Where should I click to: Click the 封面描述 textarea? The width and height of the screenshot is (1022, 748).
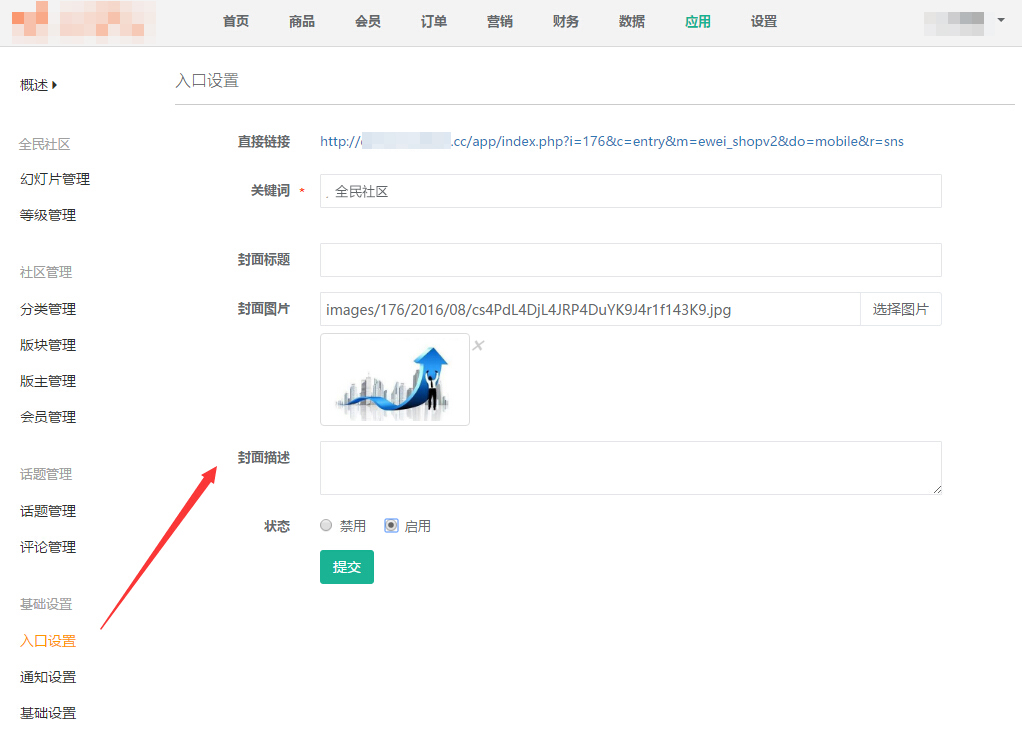(x=630, y=468)
